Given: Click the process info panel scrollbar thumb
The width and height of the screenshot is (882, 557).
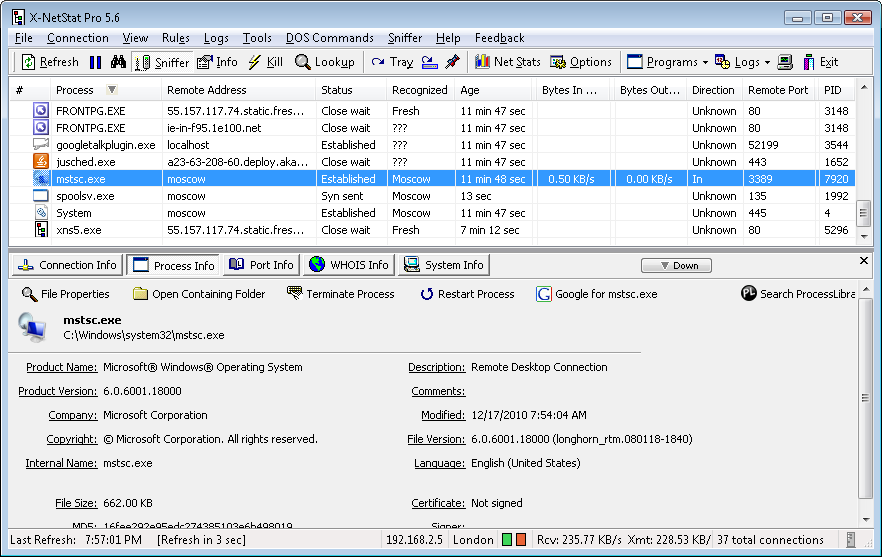Looking at the screenshot, I should pyautogui.click(x=865, y=398).
